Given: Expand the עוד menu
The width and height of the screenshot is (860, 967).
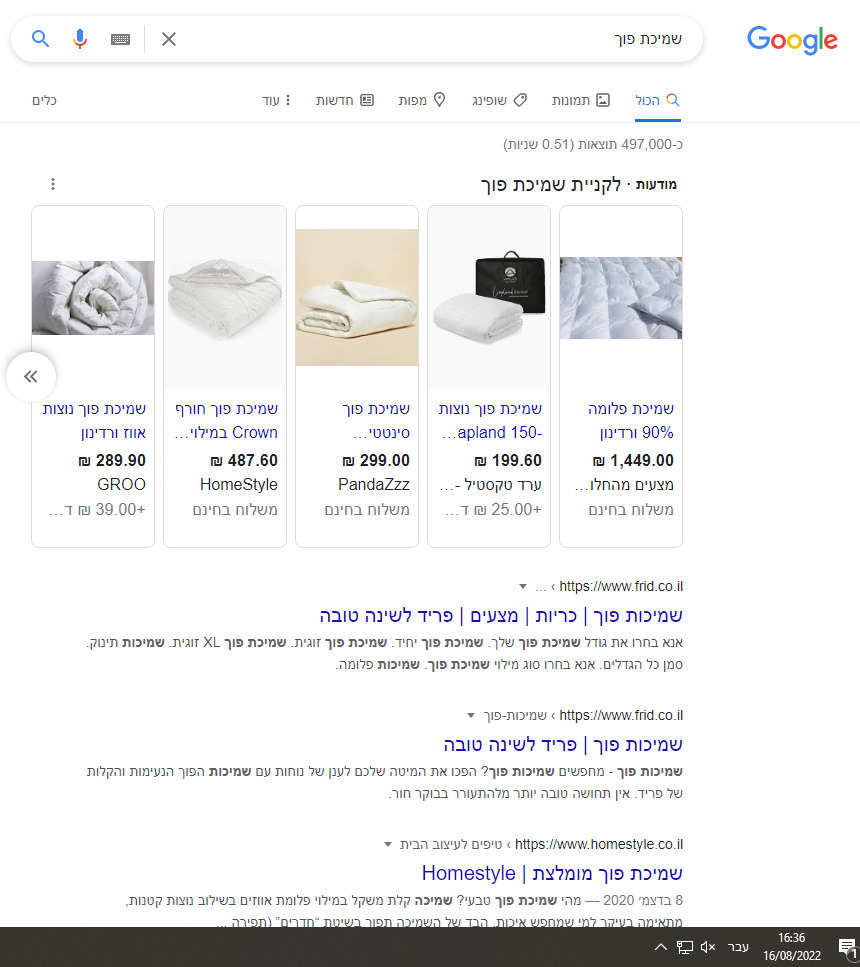Looking at the screenshot, I should point(276,101).
